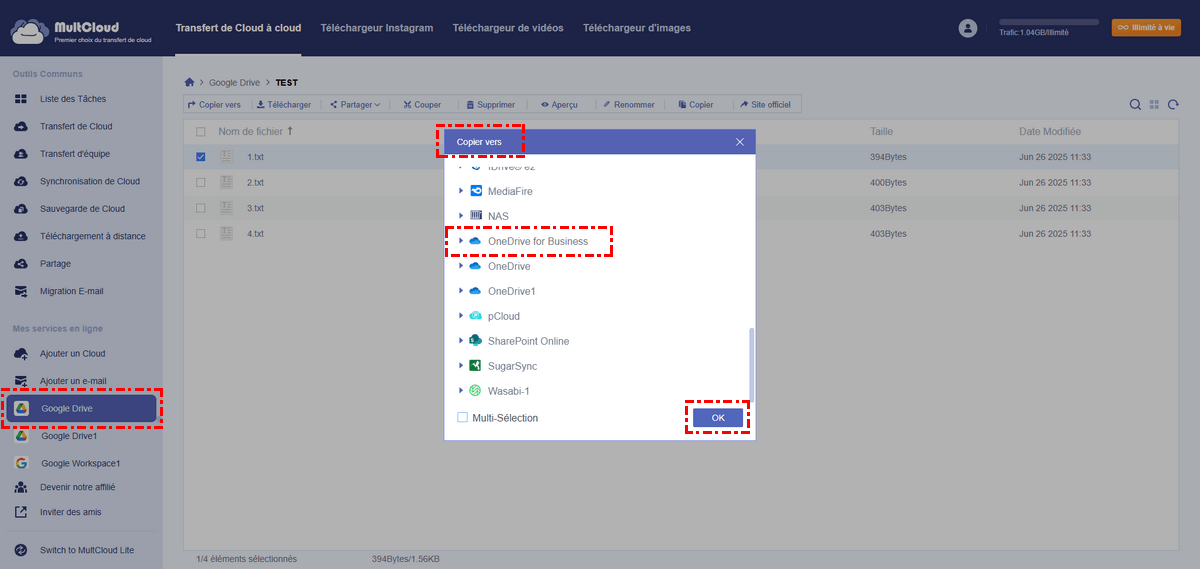Open Synchronisation de Cloud sidebar item
The image size is (1200, 569).
[90, 182]
